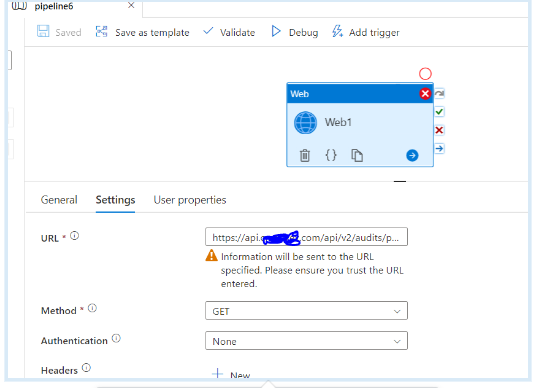Viewport: 537px width, 388px height.
Task: Click the red error badge on Web activity
Action: coord(425,93)
